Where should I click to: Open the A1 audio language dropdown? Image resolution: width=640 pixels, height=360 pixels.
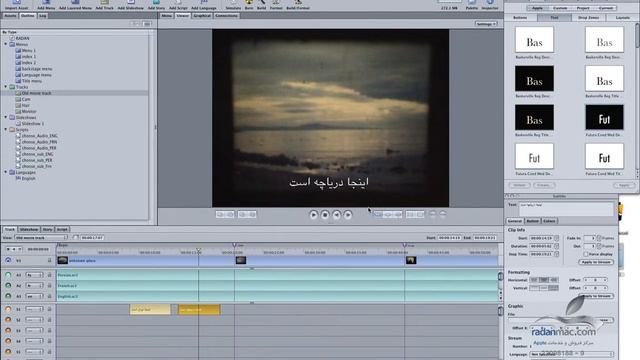[x=34, y=275]
